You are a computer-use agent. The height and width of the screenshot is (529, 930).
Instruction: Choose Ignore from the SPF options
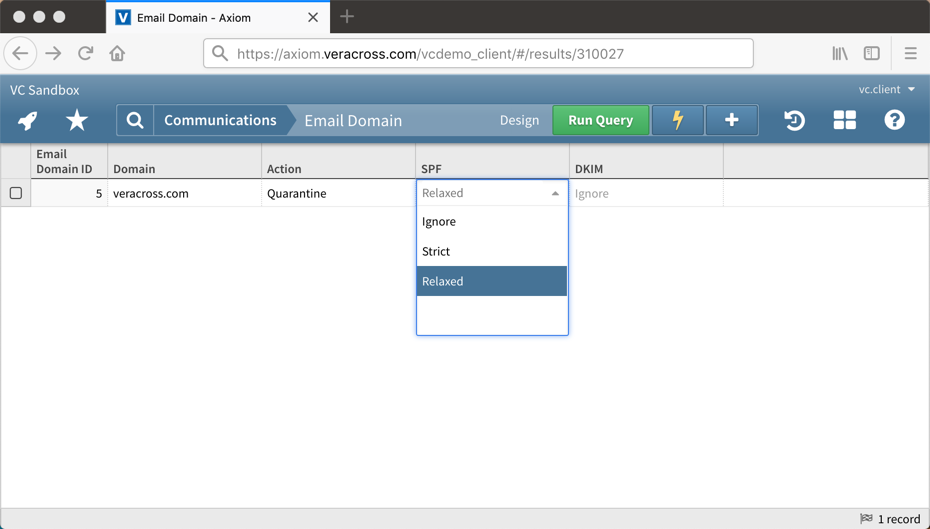(439, 221)
